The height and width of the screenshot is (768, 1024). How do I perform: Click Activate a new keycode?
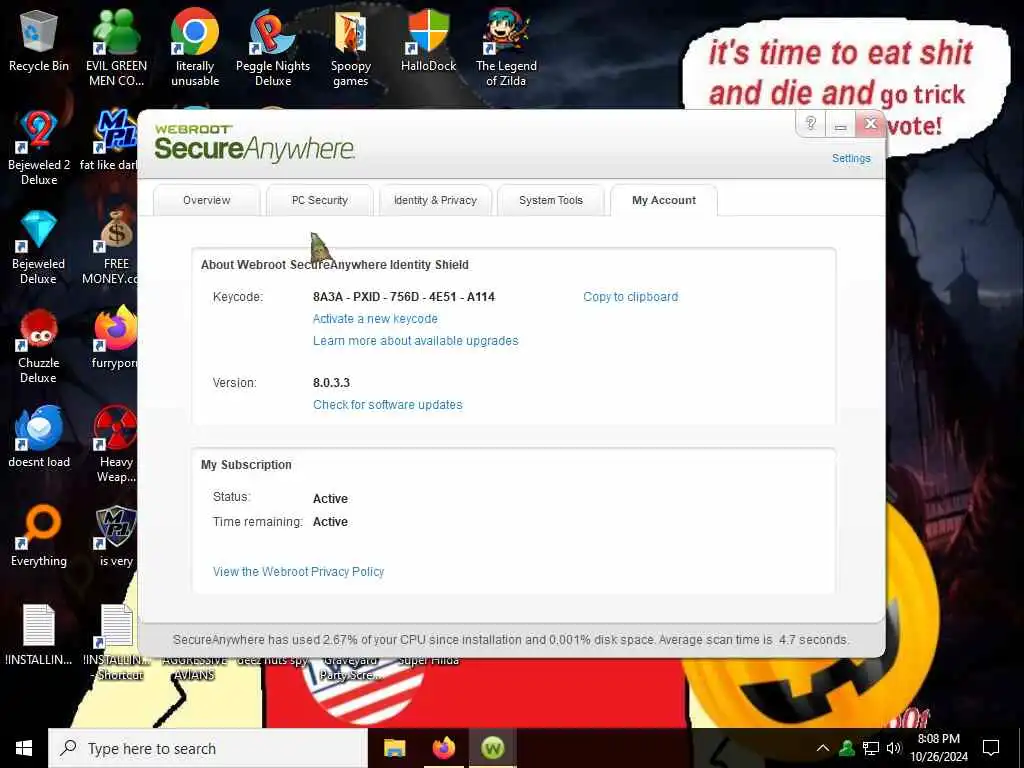(x=375, y=319)
